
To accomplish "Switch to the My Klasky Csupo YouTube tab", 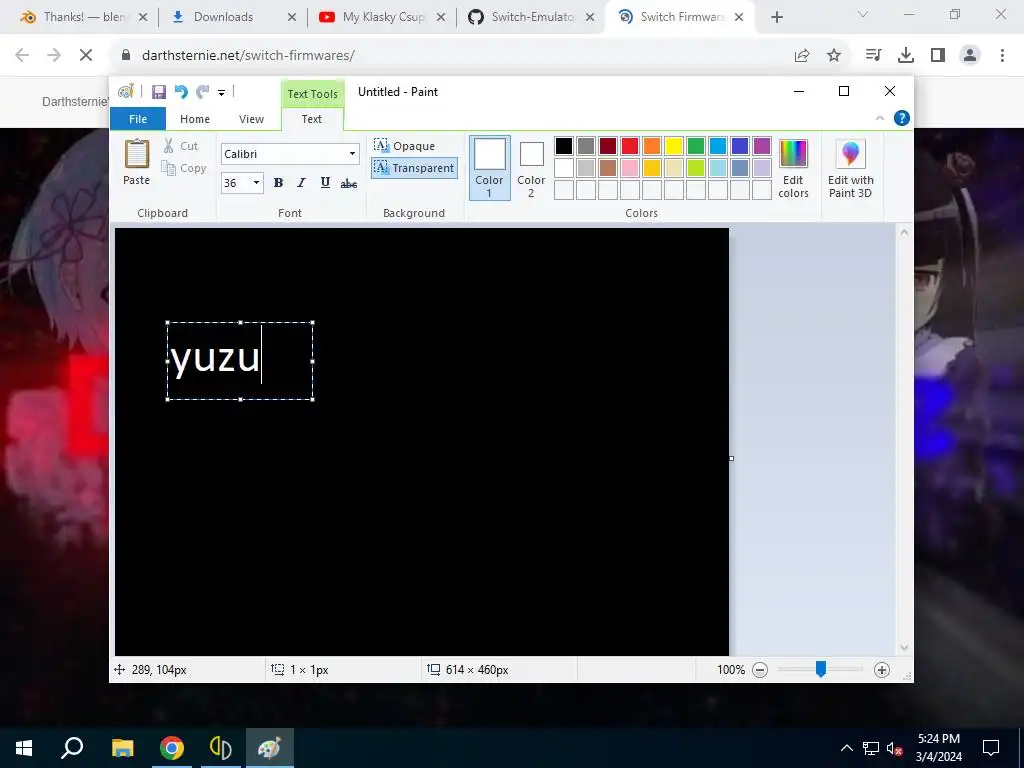I will click(x=382, y=17).
